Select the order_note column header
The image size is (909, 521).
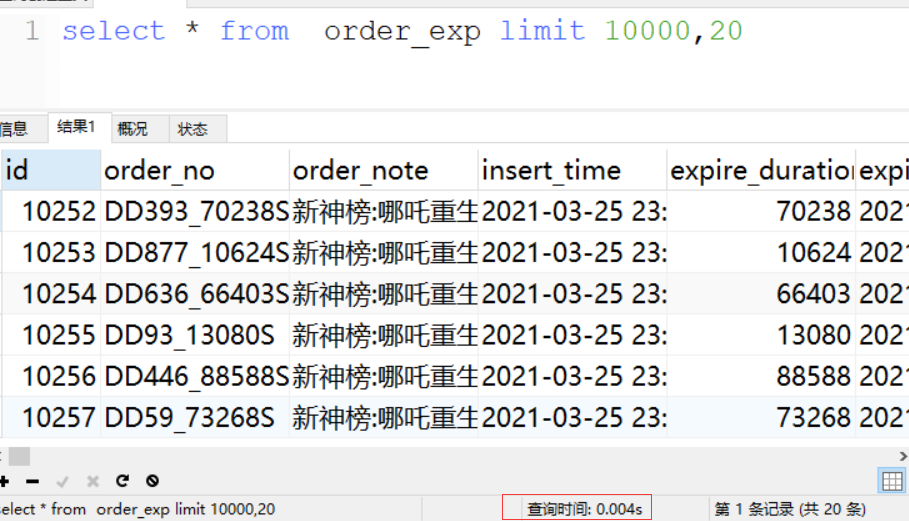tap(384, 170)
